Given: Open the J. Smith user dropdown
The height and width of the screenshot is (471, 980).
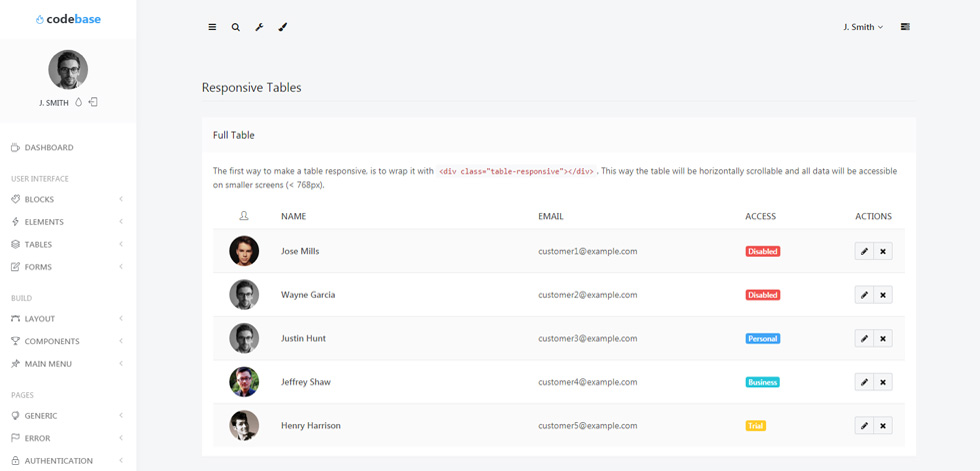Looking at the screenshot, I should [x=863, y=27].
